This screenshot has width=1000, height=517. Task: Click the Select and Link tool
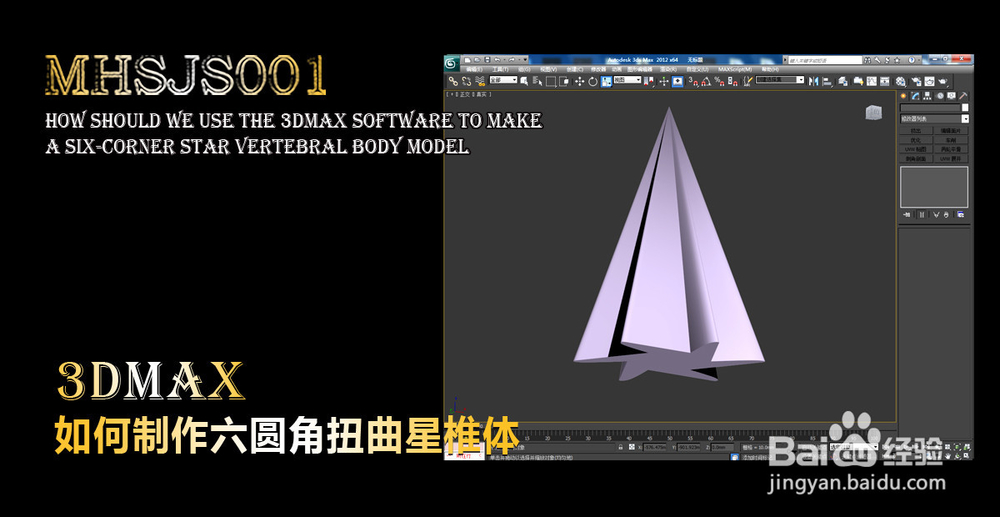coord(453,81)
